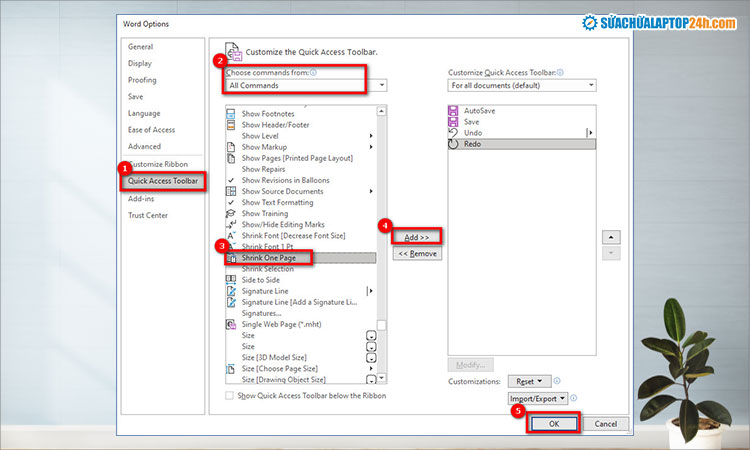The height and width of the screenshot is (450, 750).
Task: Switch to Customize Ribbon category
Action: click(x=158, y=164)
